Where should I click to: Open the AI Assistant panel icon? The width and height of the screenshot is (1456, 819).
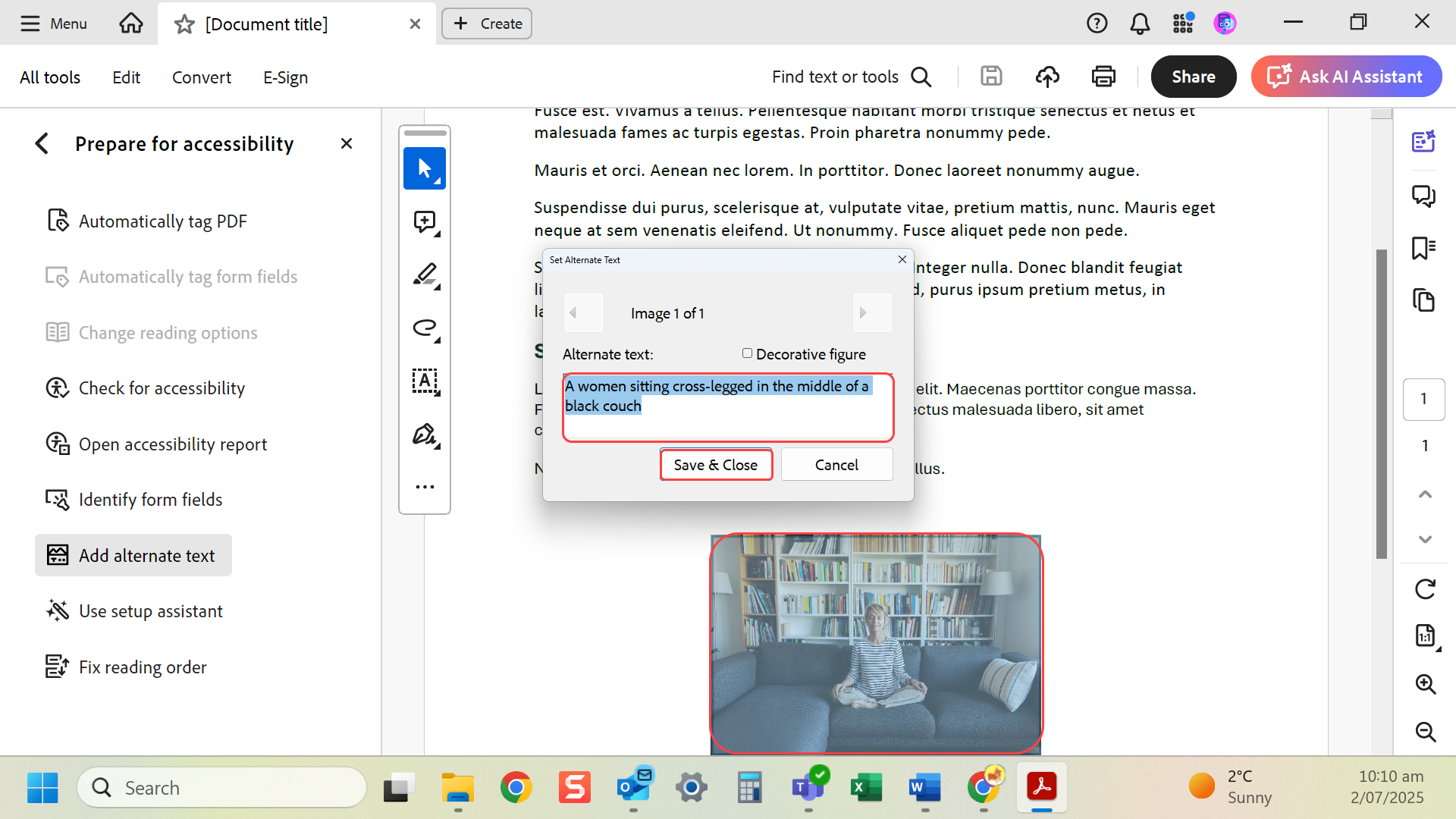[1423, 142]
